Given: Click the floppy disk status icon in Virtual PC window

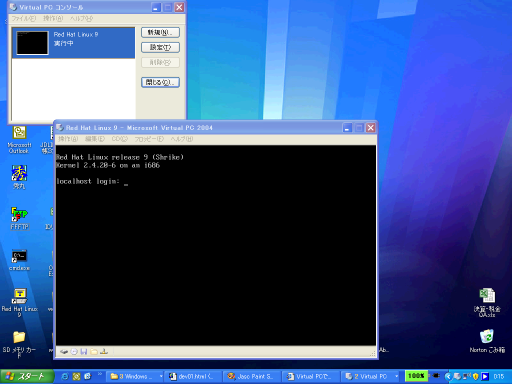Looking at the screenshot, I should (x=84, y=352).
